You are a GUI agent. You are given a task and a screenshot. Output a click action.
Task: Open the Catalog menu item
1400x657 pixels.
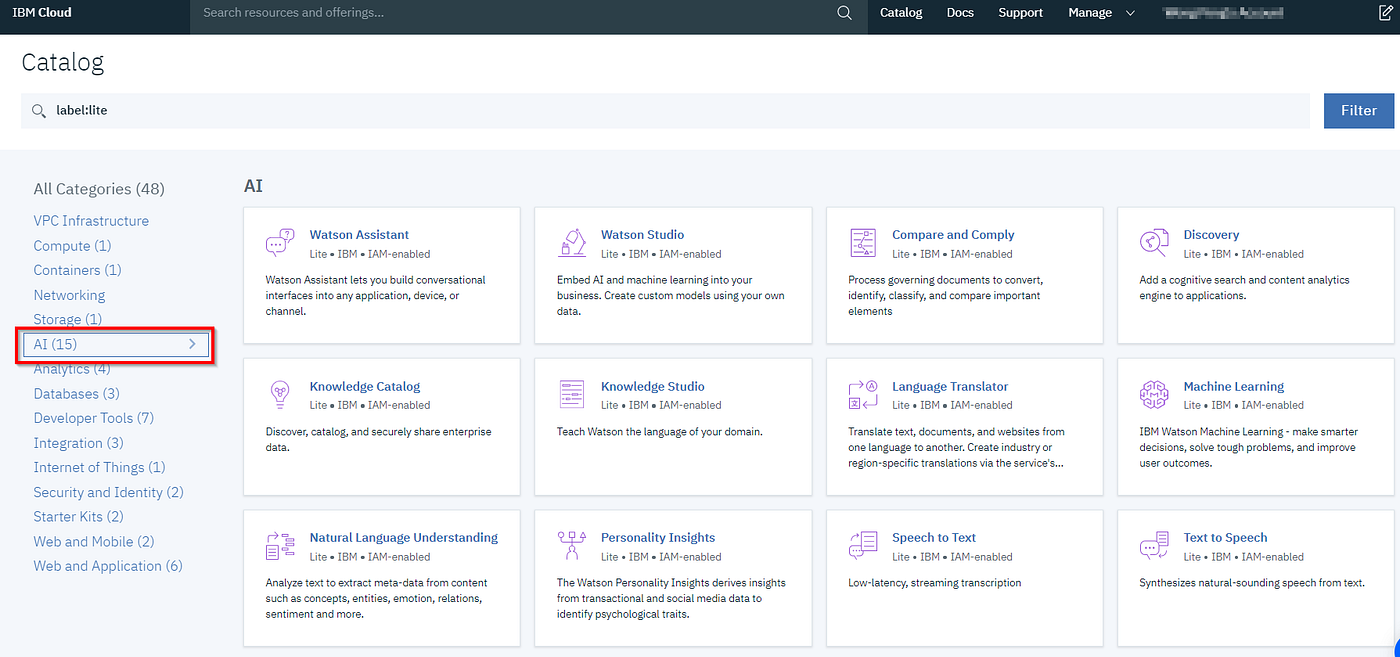[901, 13]
